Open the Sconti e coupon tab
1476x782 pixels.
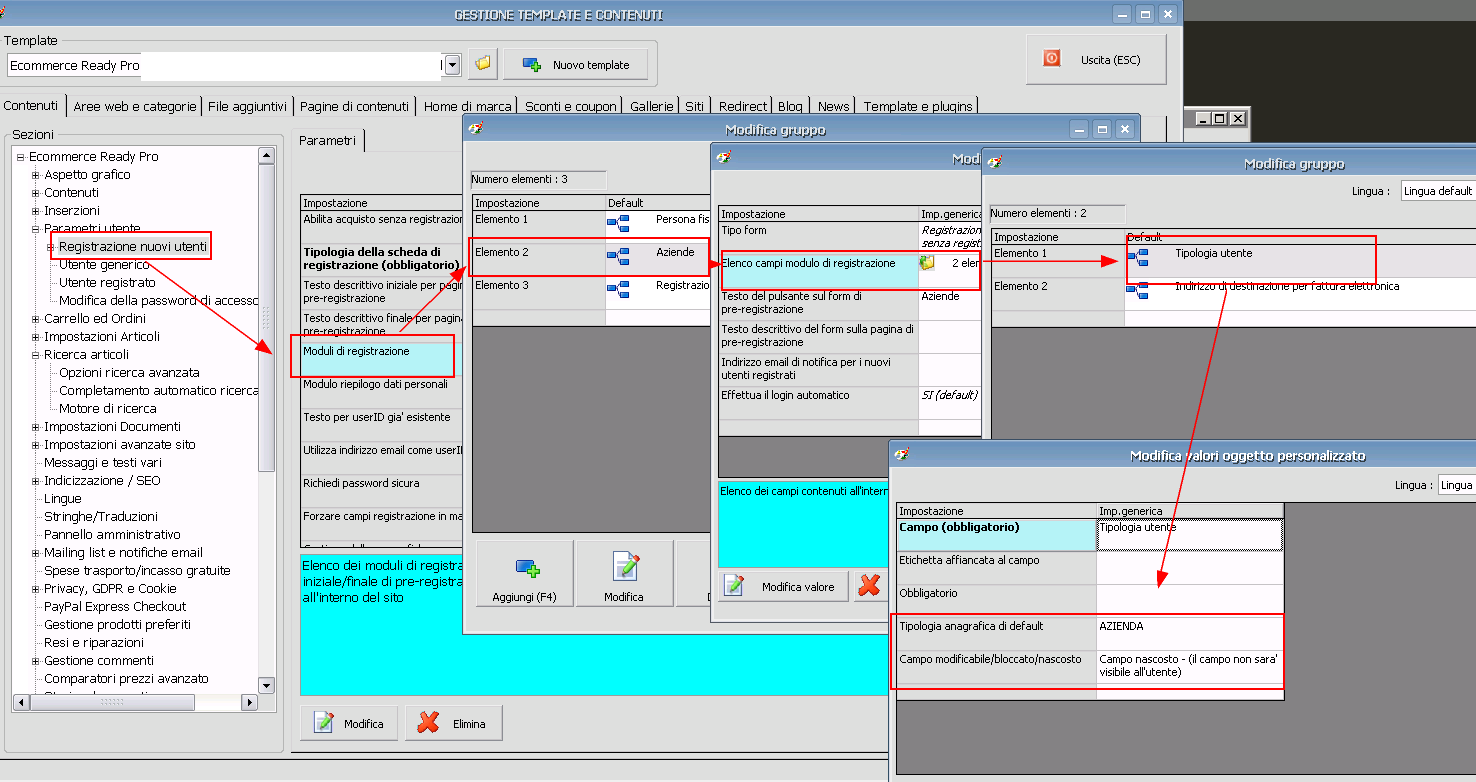[x=571, y=106]
